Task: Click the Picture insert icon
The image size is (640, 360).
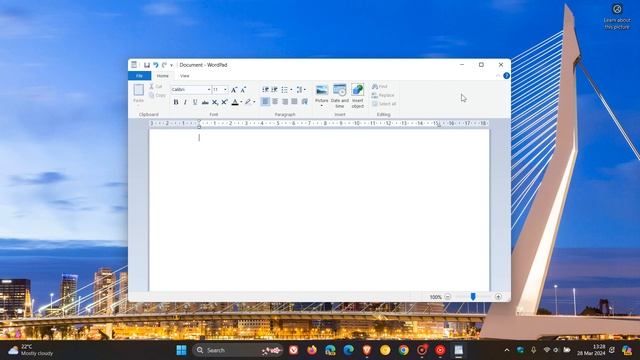Action: [x=322, y=90]
